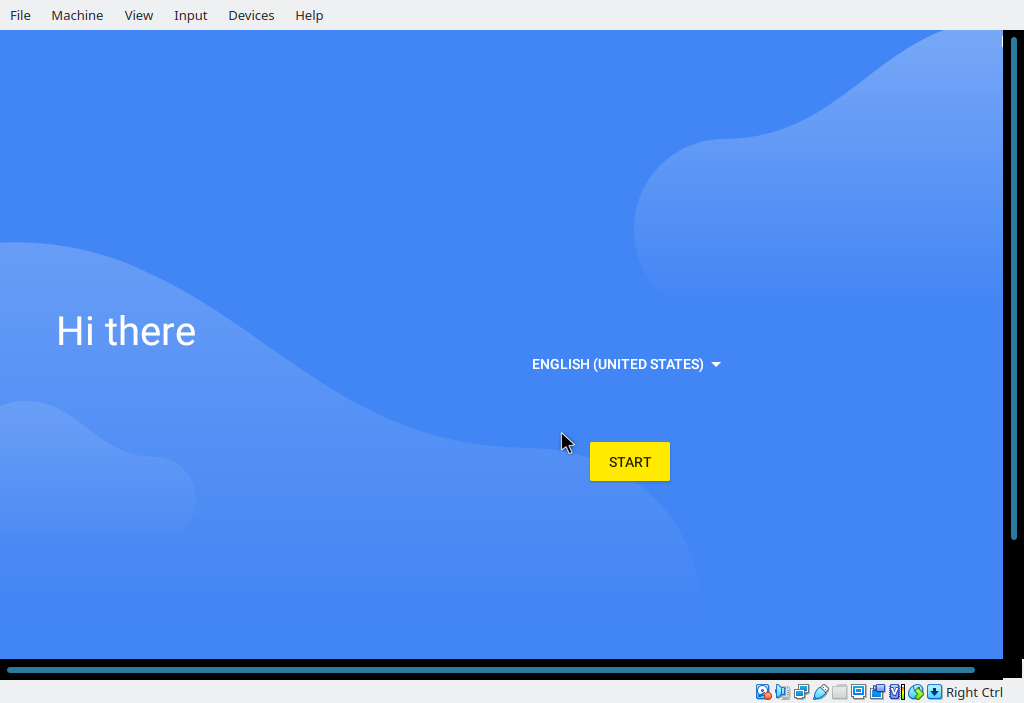
Task: Click the mouse integration status icon
Action: pos(916,692)
